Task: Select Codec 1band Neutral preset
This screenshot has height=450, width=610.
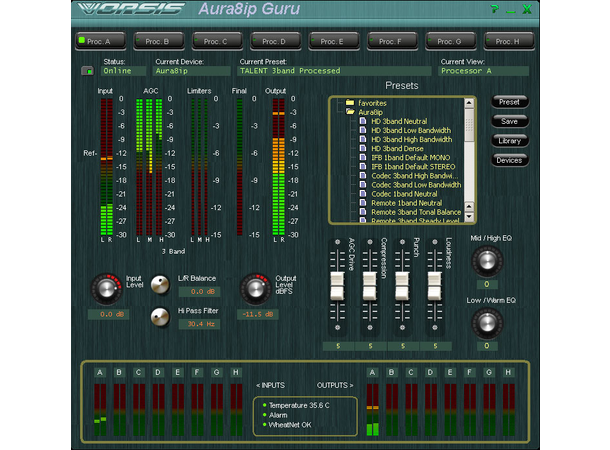Action: pyautogui.click(x=398, y=194)
